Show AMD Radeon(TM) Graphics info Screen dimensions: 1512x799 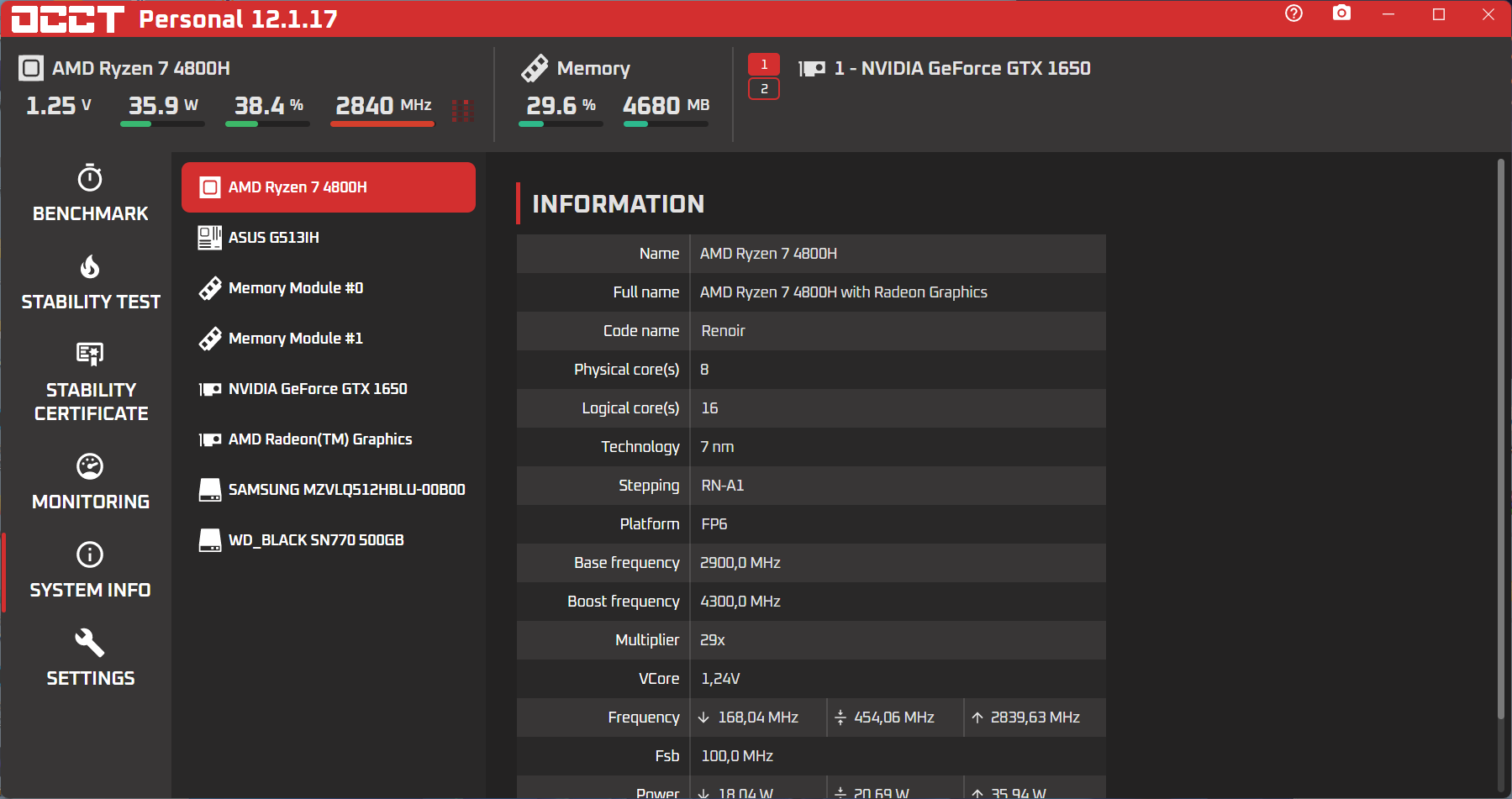click(x=329, y=439)
